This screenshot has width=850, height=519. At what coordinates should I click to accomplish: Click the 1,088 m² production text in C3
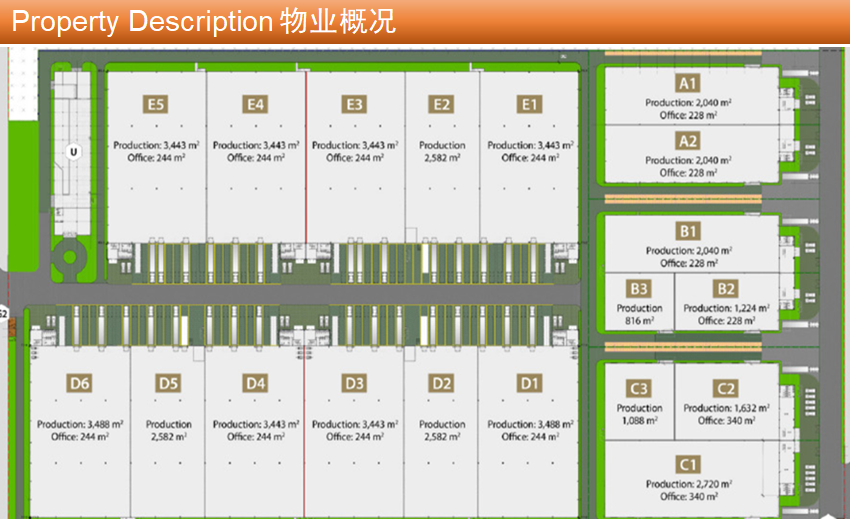click(x=639, y=421)
